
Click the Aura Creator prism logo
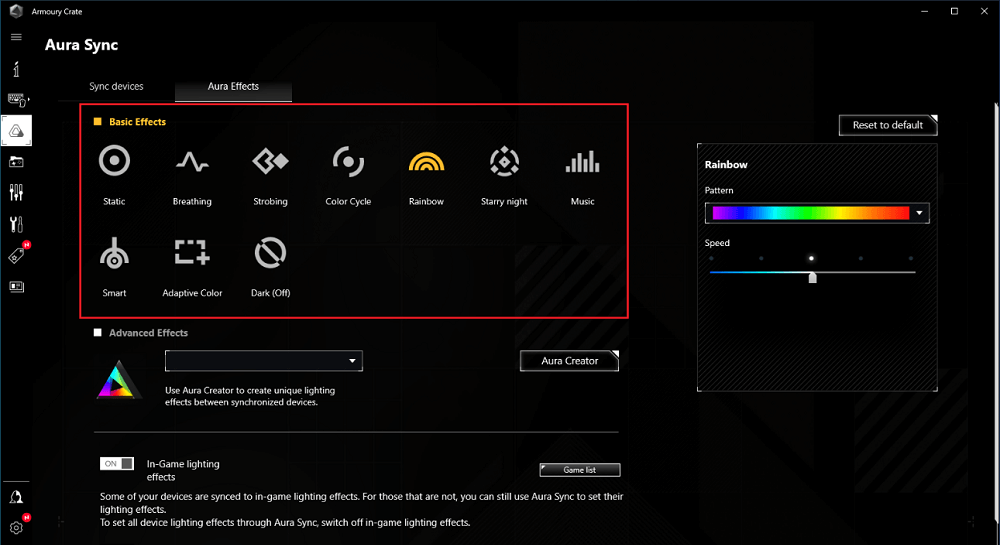[x=117, y=381]
